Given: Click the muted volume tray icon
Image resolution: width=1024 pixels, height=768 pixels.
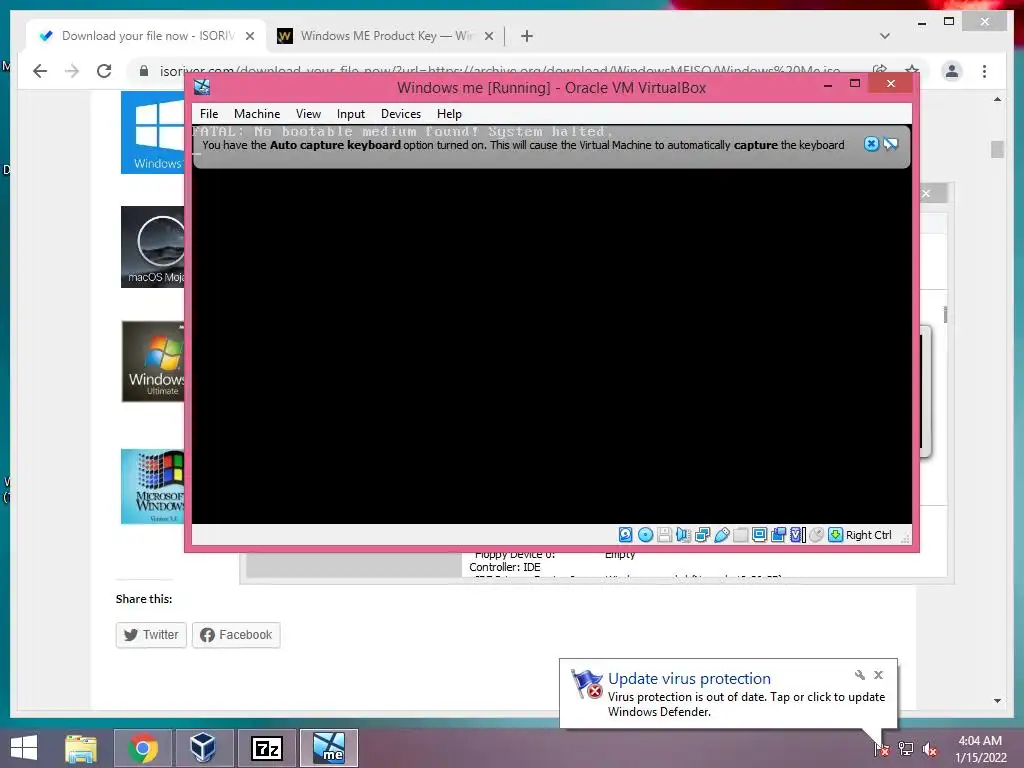Looking at the screenshot, I should (930, 749).
